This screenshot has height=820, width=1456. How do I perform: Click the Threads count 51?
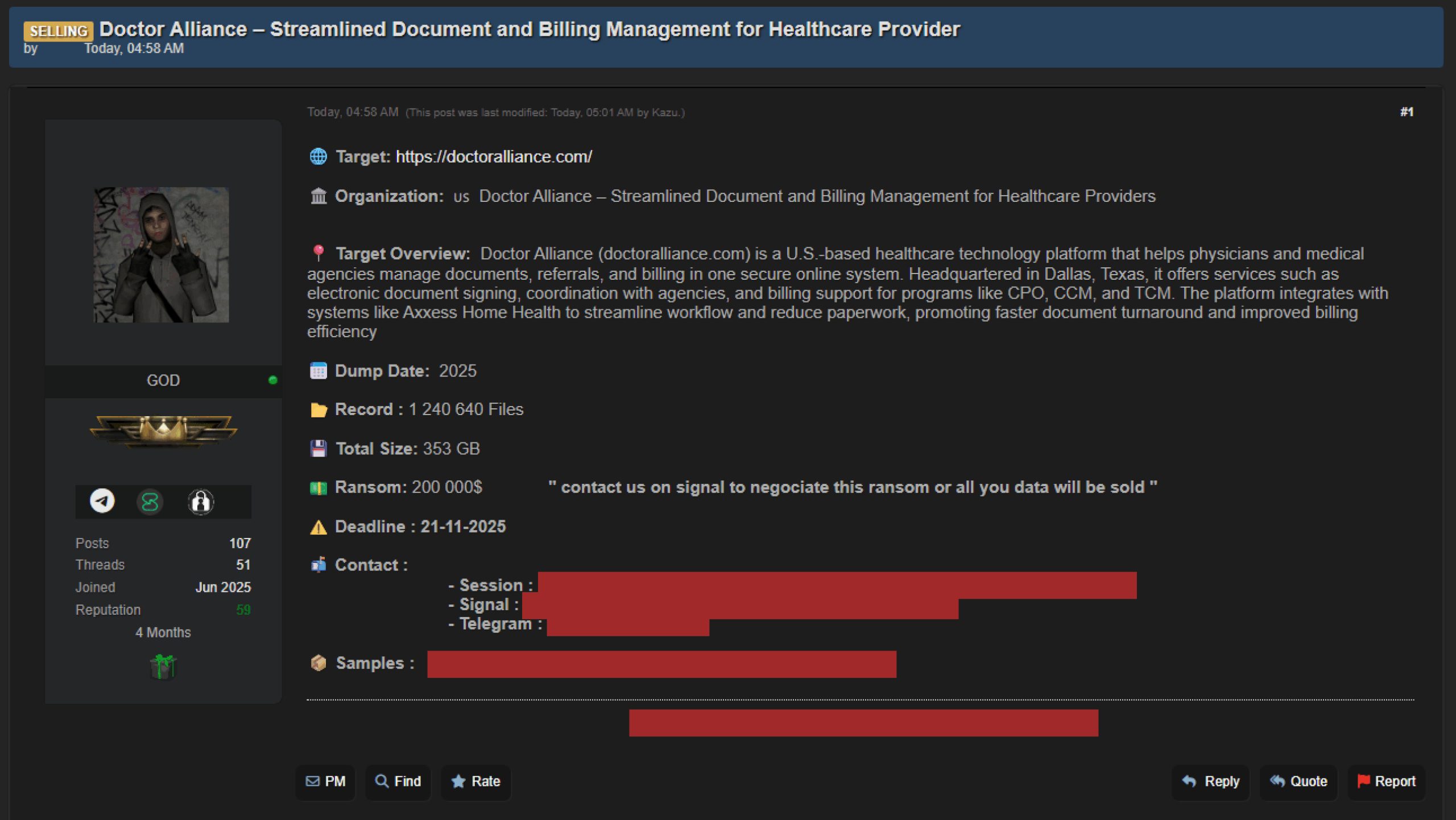click(x=243, y=565)
